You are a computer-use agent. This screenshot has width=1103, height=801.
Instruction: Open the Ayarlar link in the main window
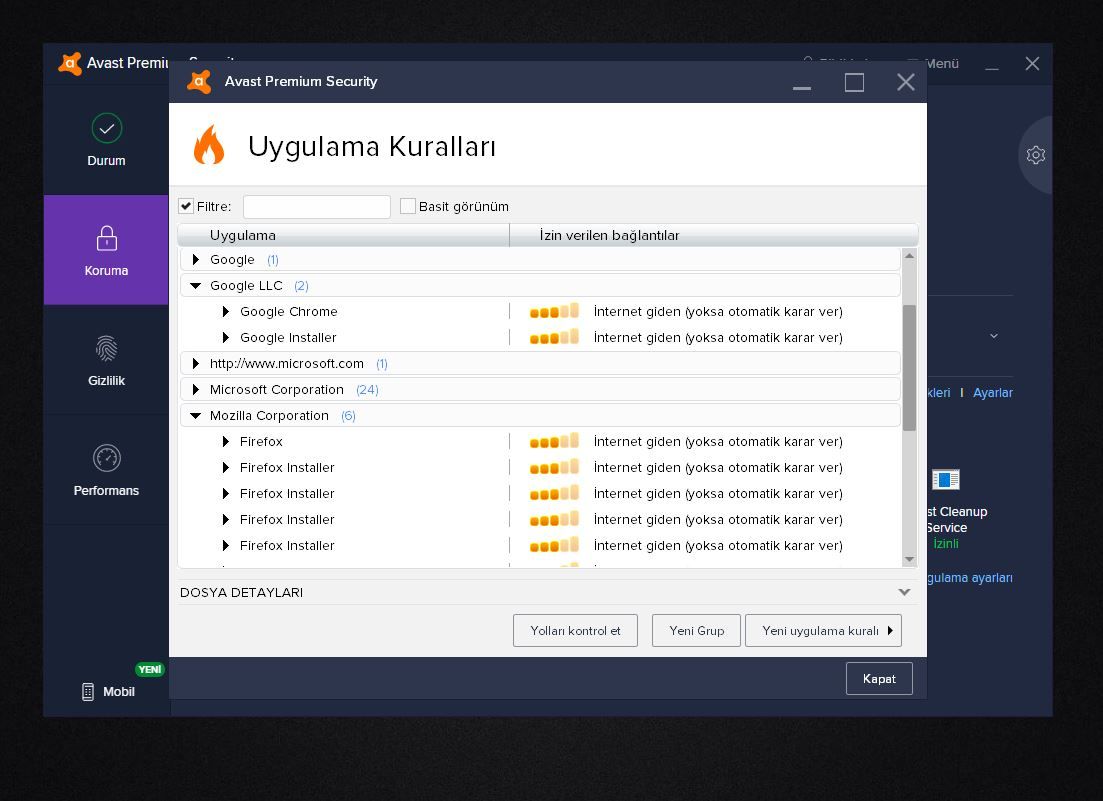[993, 393]
